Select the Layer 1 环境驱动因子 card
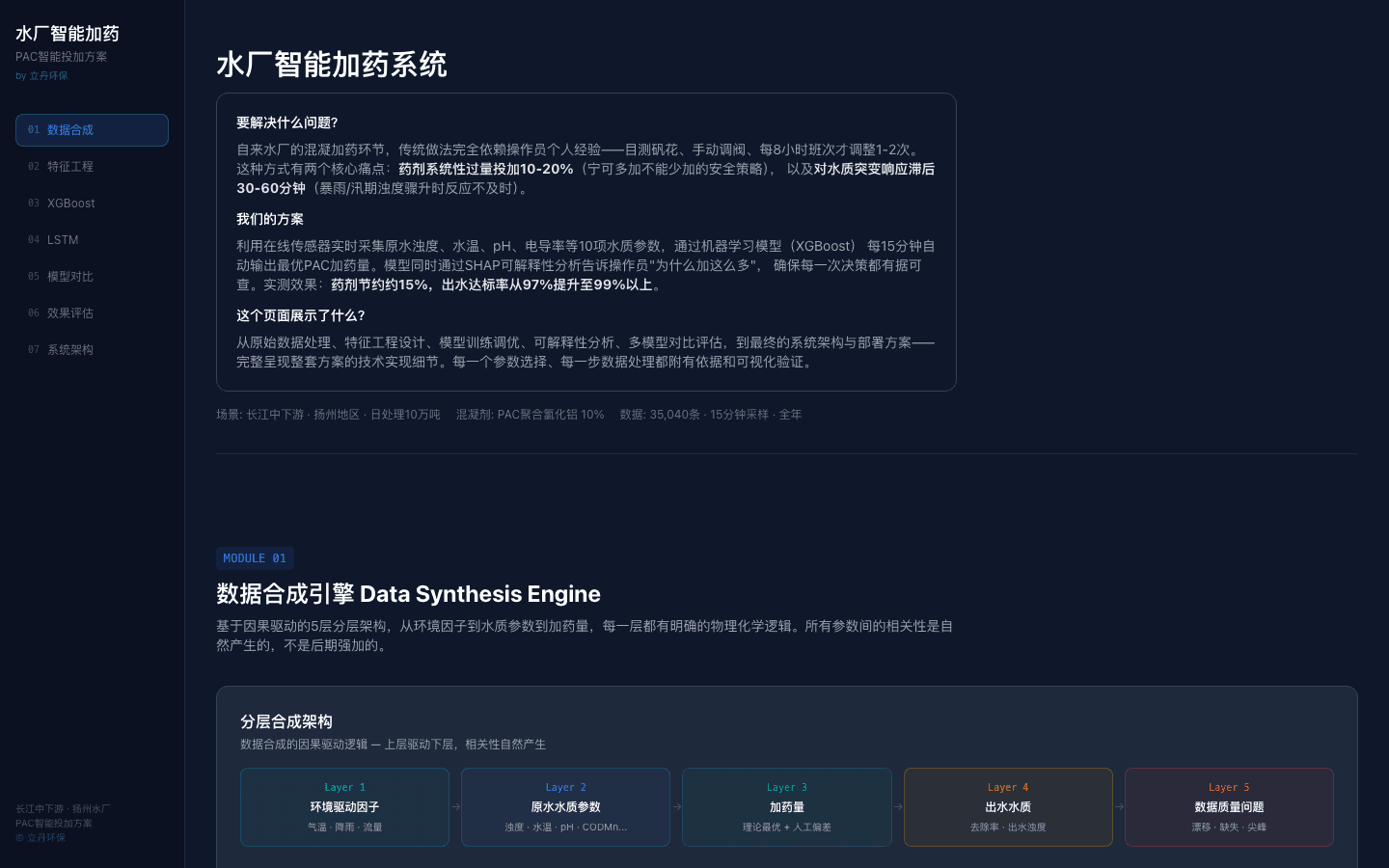Image resolution: width=1389 pixels, height=868 pixels. coord(344,807)
